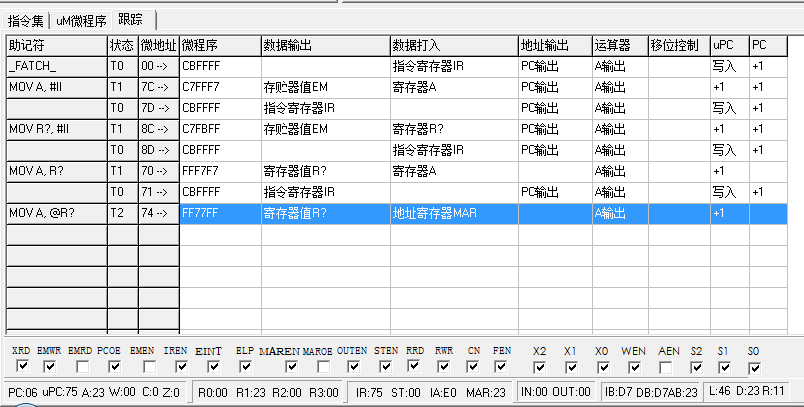Image resolution: width=804 pixels, height=407 pixels.
Task: Click the 助记符 column header
Action: [x=56, y=46]
